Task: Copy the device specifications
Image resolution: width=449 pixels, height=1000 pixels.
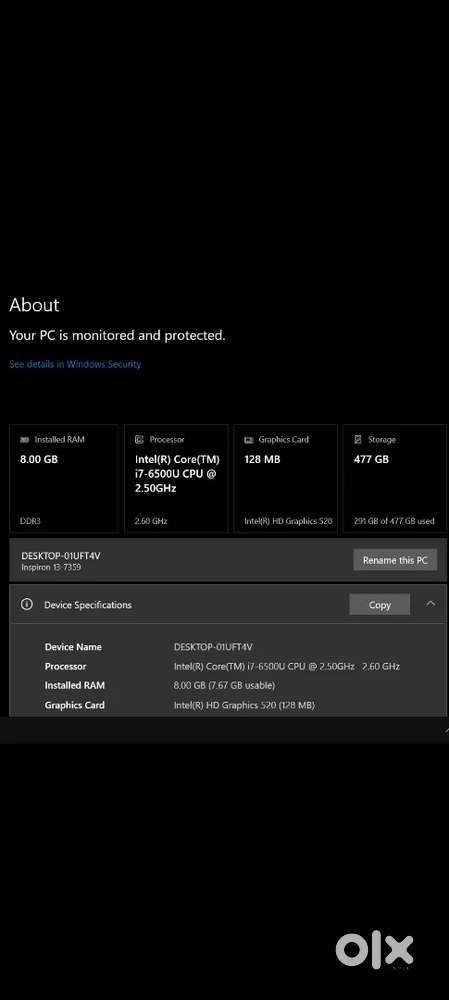Action: point(379,605)
